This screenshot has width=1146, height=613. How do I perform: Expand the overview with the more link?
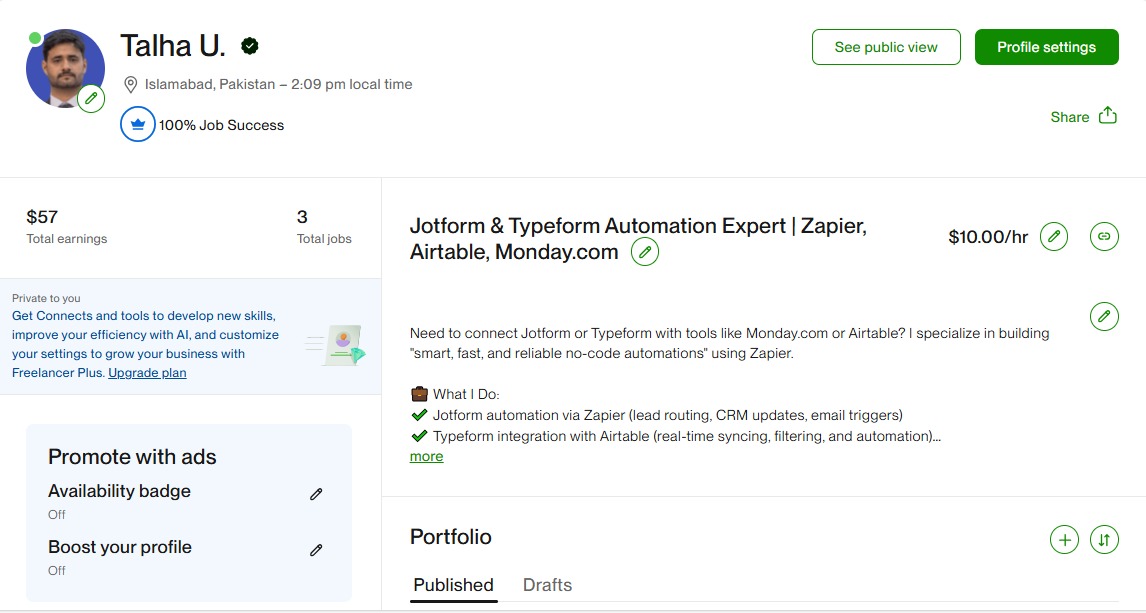coord(426,456)
